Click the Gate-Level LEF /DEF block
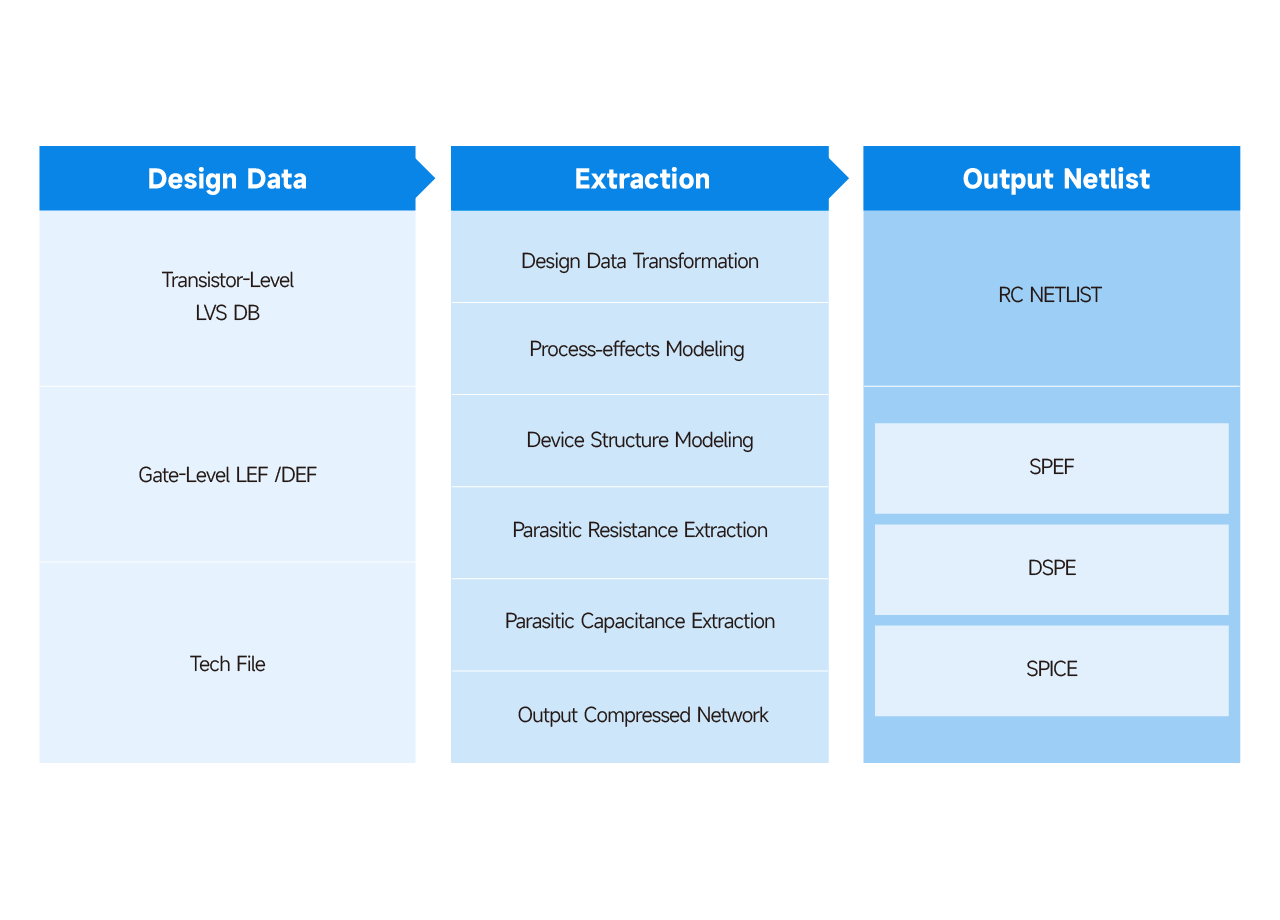The image size is (1280, 920). (x=227, y=475)
